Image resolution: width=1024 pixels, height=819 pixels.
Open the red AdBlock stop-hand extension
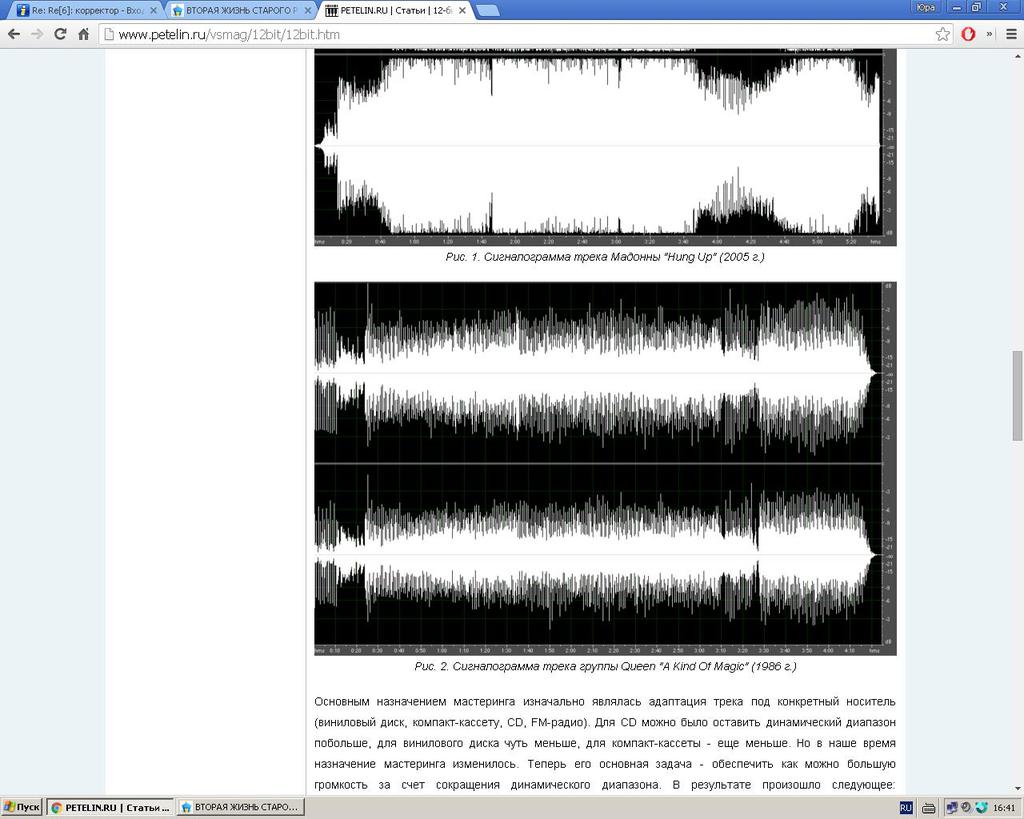[968, 34]
